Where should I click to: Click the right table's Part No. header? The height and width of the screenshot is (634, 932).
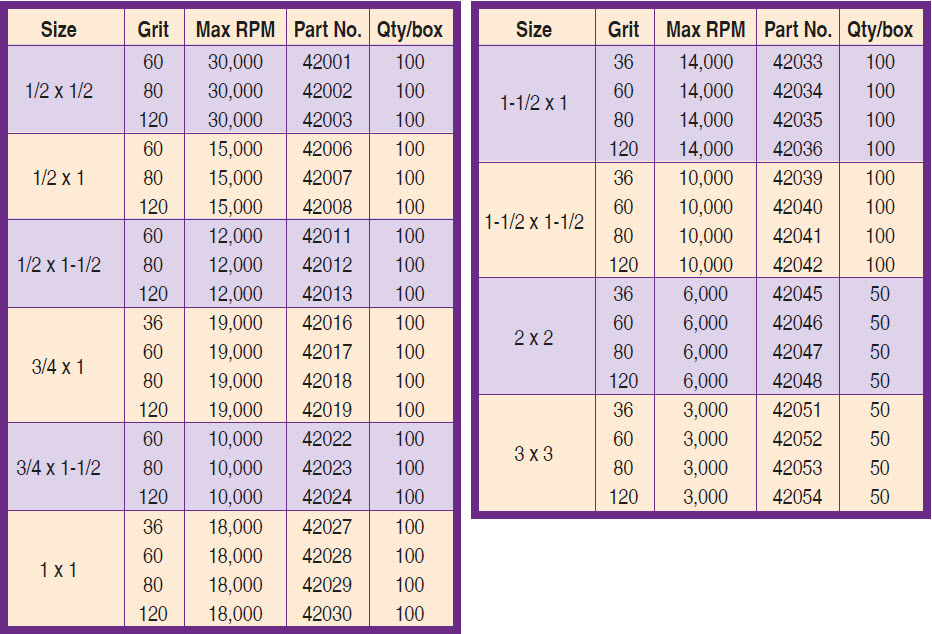pyautogui.click(x=797, y=30)
